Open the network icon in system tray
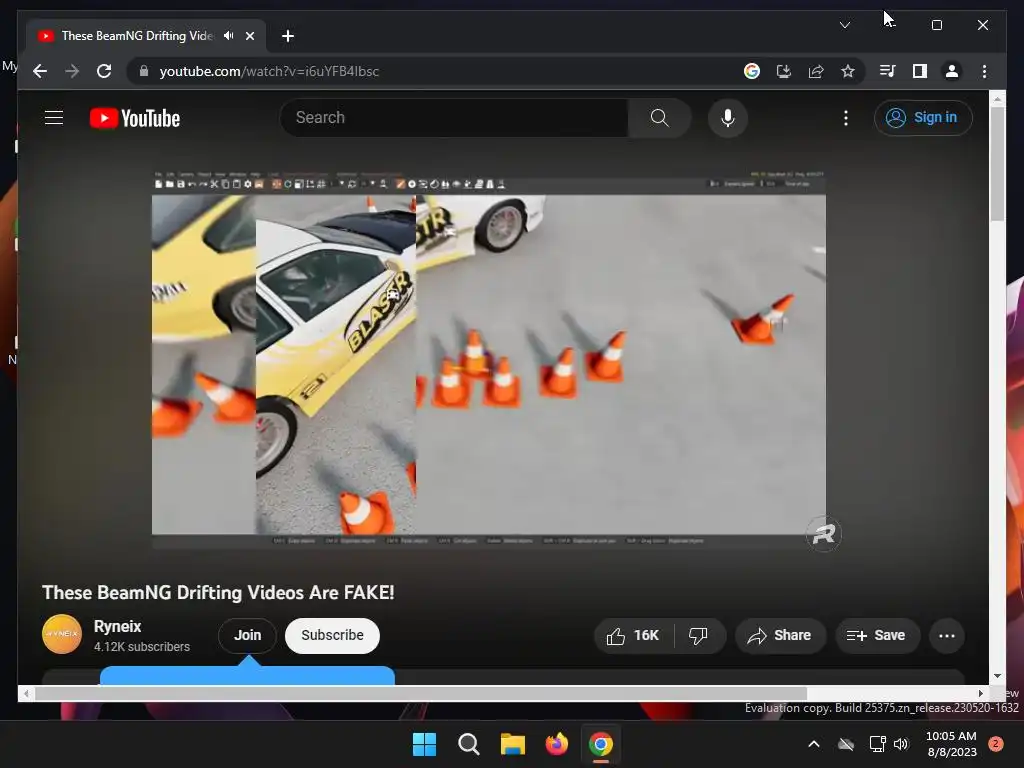This screenshot has height=768, width=1024. [878, 744]
